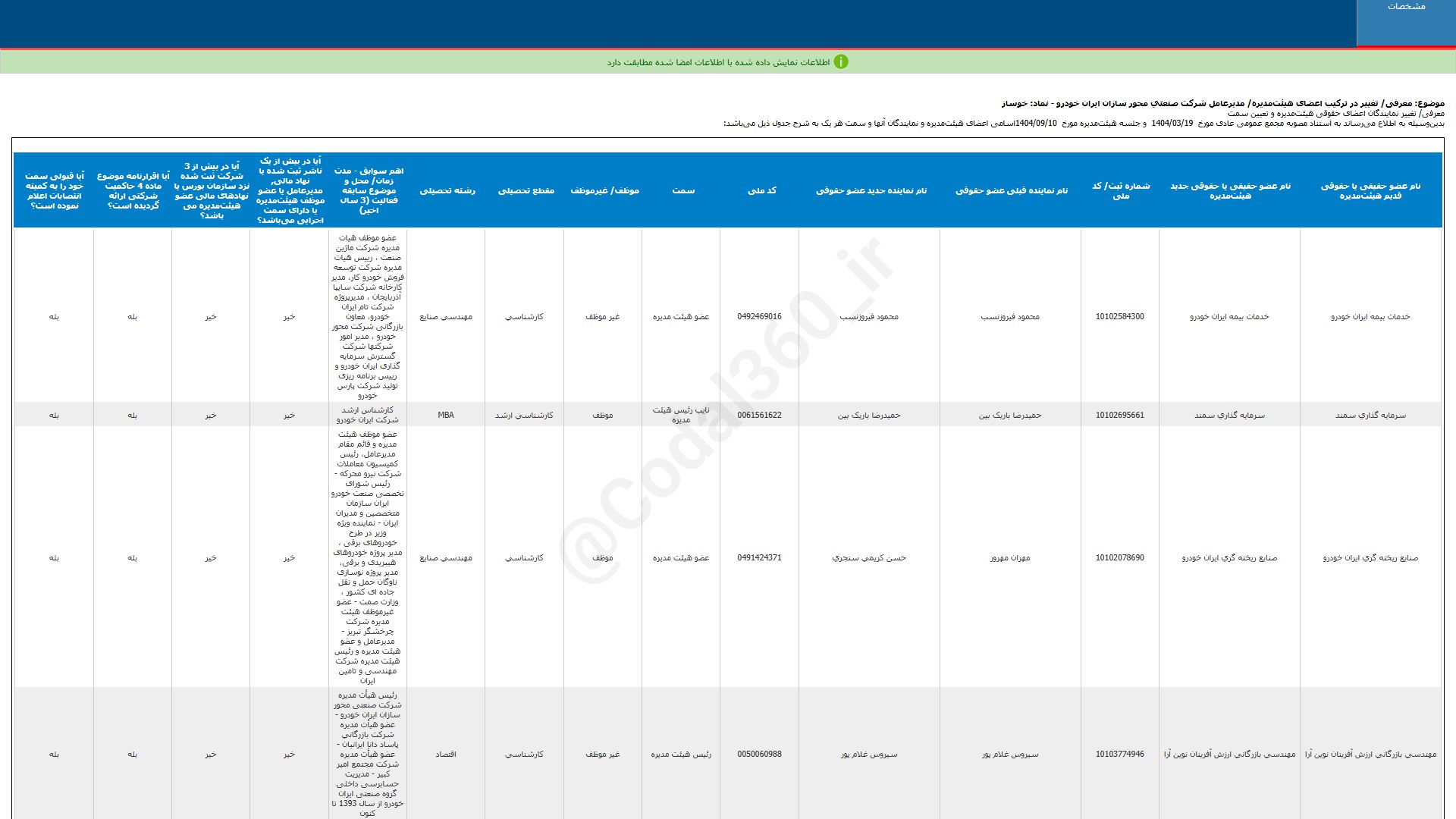Click مهران مهرور previous representative cell
The width and height of the screenshot is (1456, 819).
1010,557
